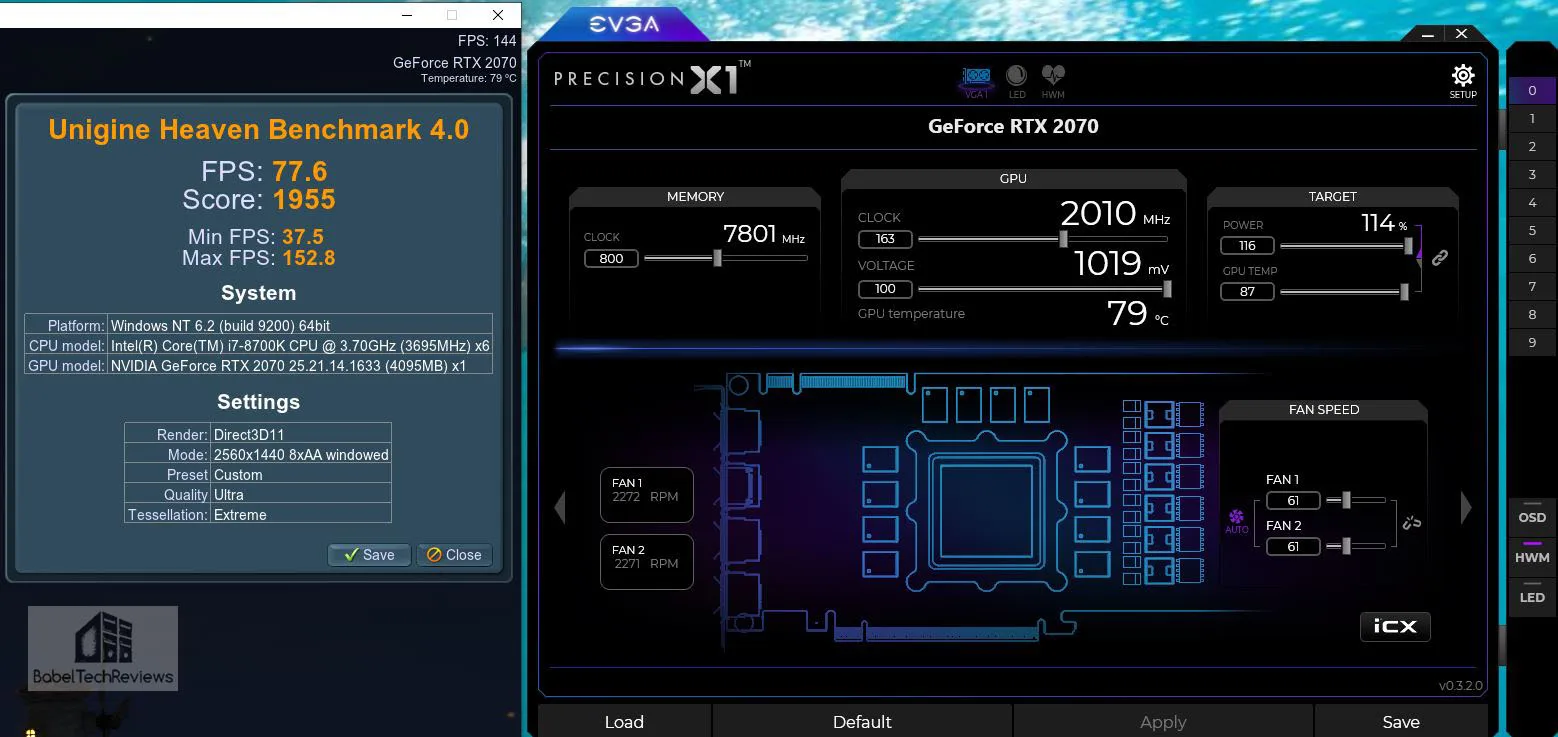Screen dimensions: 1558x737
Task: Click the Precision X1 logo
Action: pos(652,77)
